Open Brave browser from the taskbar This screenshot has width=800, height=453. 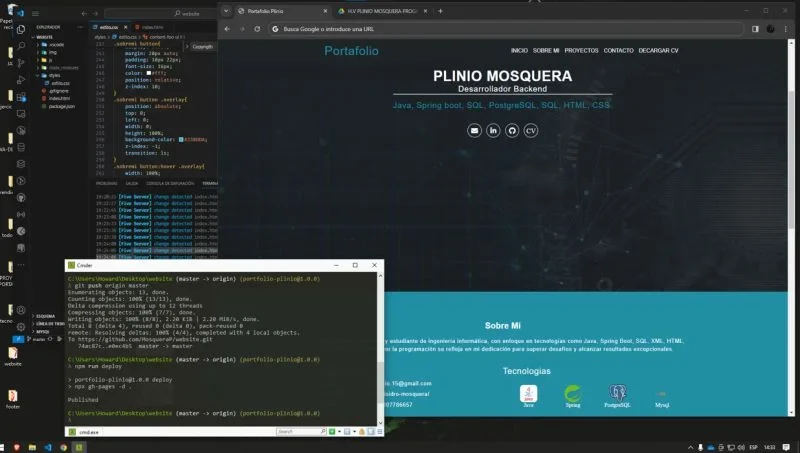point(16,447)
